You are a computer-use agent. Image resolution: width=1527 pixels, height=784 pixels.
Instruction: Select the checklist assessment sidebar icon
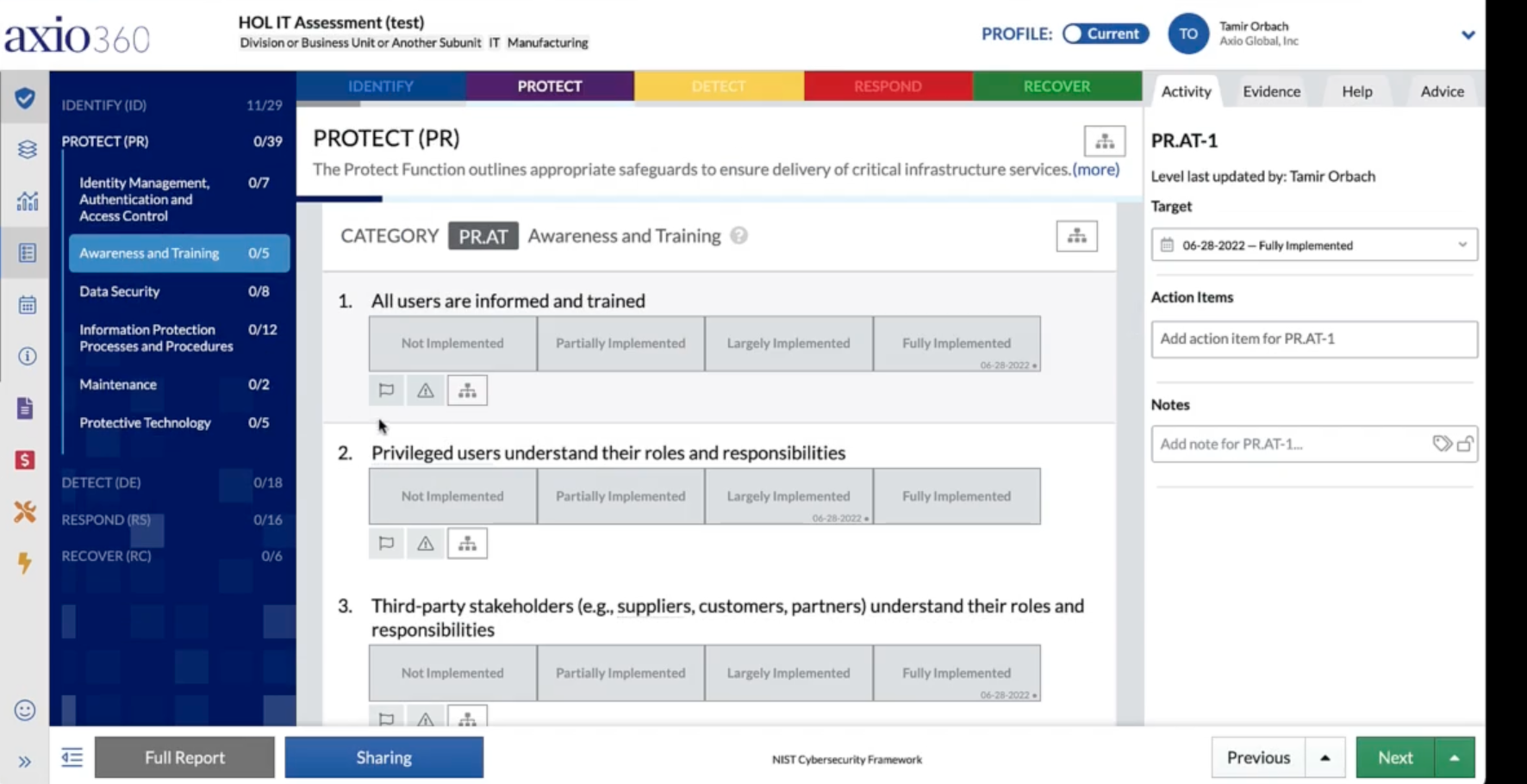pyautogui.click(x=27, y=253)
